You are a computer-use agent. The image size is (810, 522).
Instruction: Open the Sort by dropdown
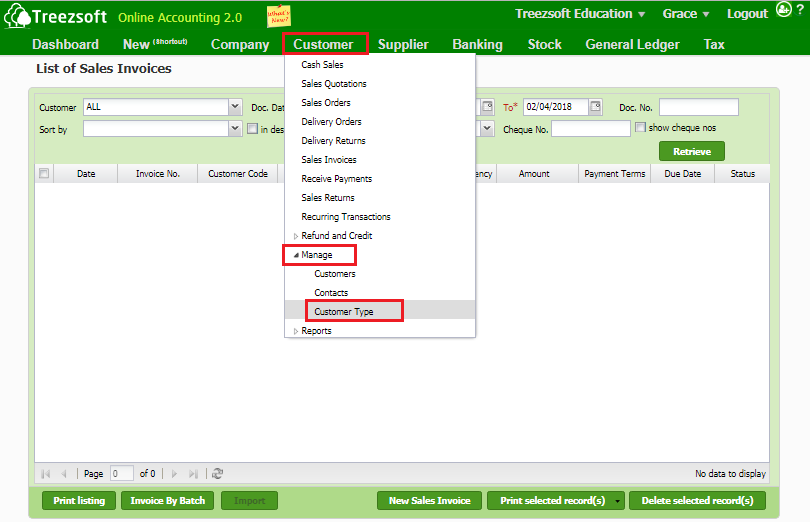coord(235,128)
